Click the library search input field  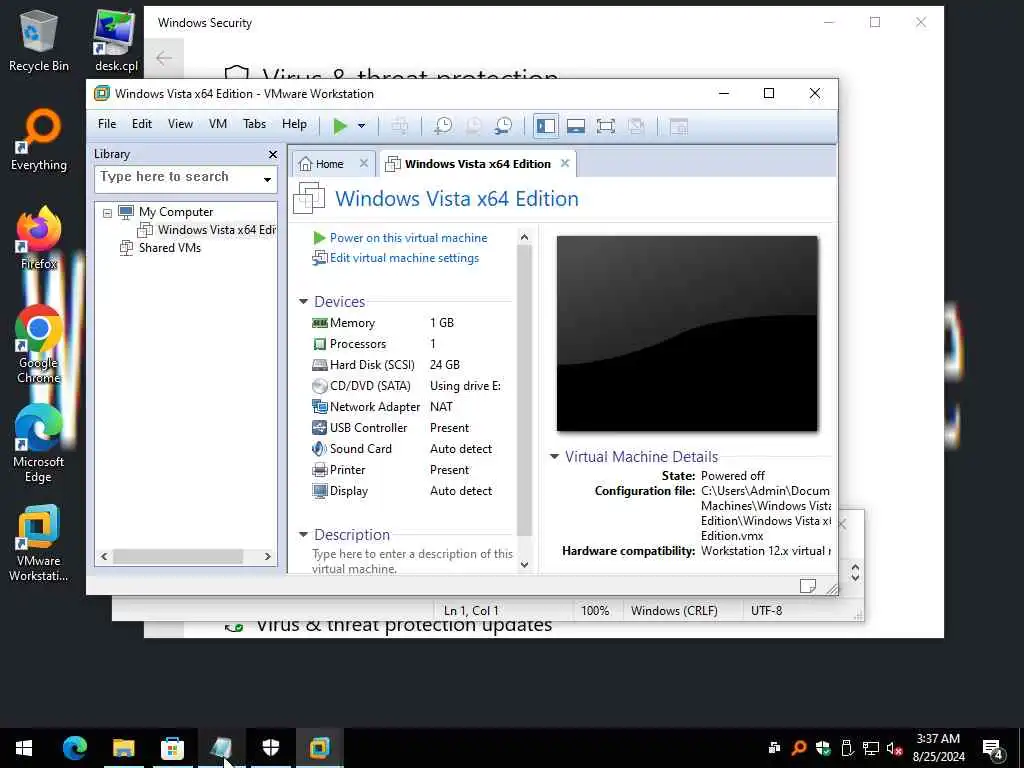coord(178,178)
